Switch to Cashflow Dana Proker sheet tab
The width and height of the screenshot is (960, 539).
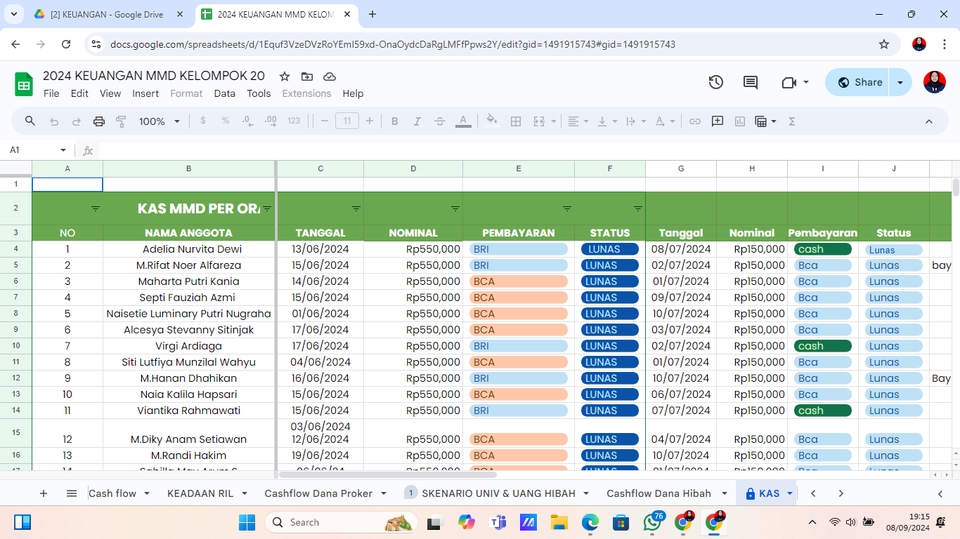pos(318,494)
